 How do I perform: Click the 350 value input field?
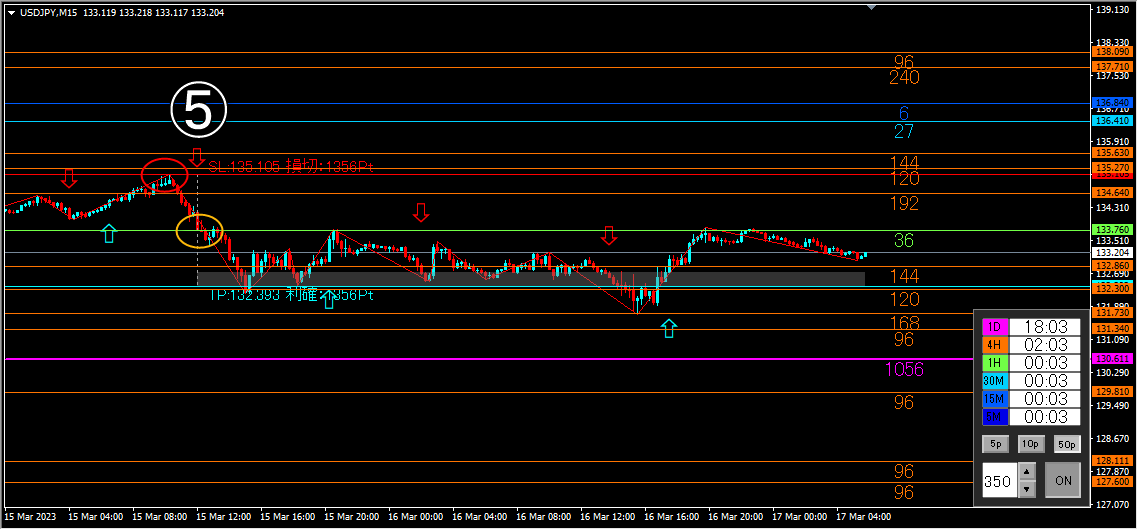(999, 480)
